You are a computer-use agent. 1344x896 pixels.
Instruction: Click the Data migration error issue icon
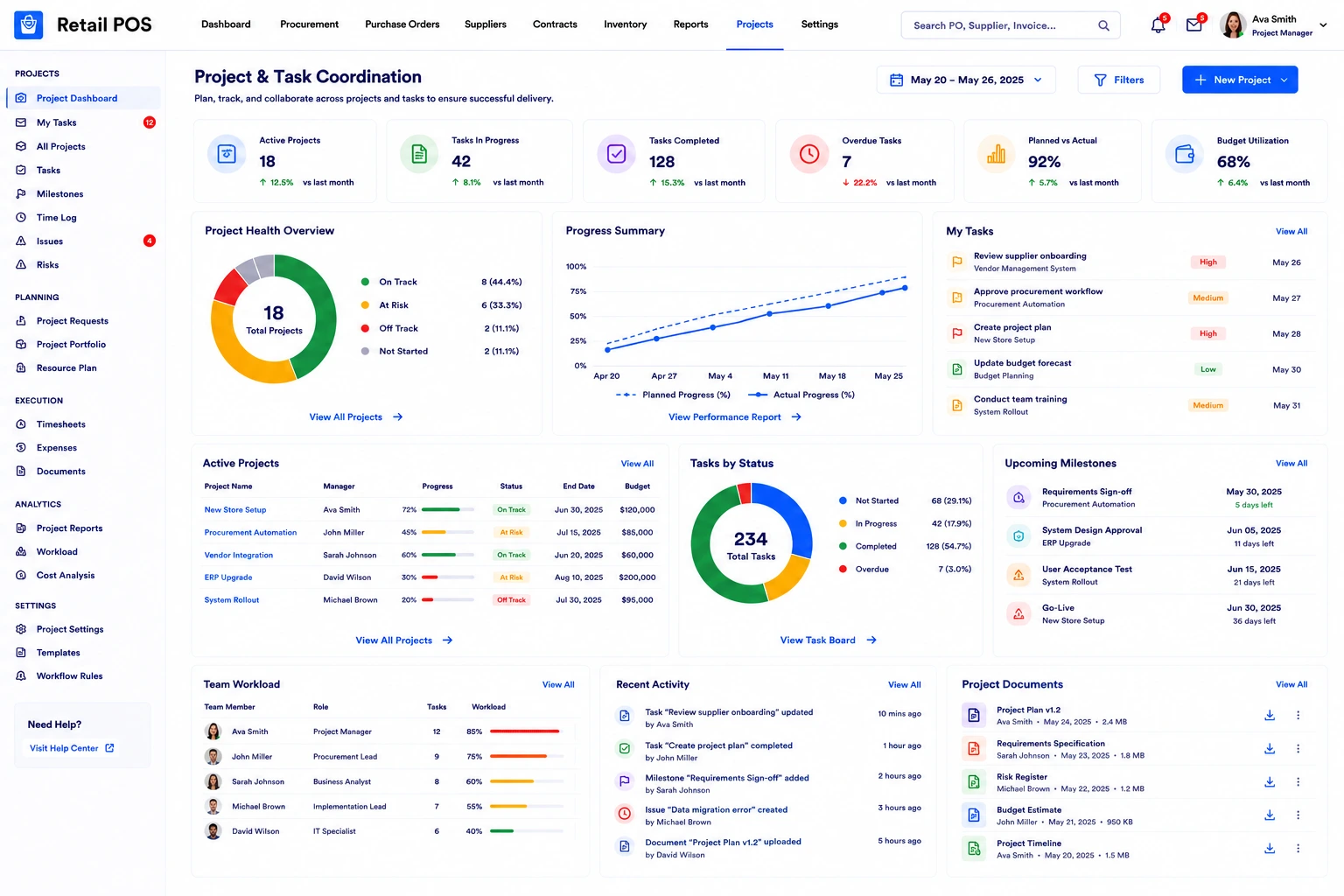coord(625,814)
